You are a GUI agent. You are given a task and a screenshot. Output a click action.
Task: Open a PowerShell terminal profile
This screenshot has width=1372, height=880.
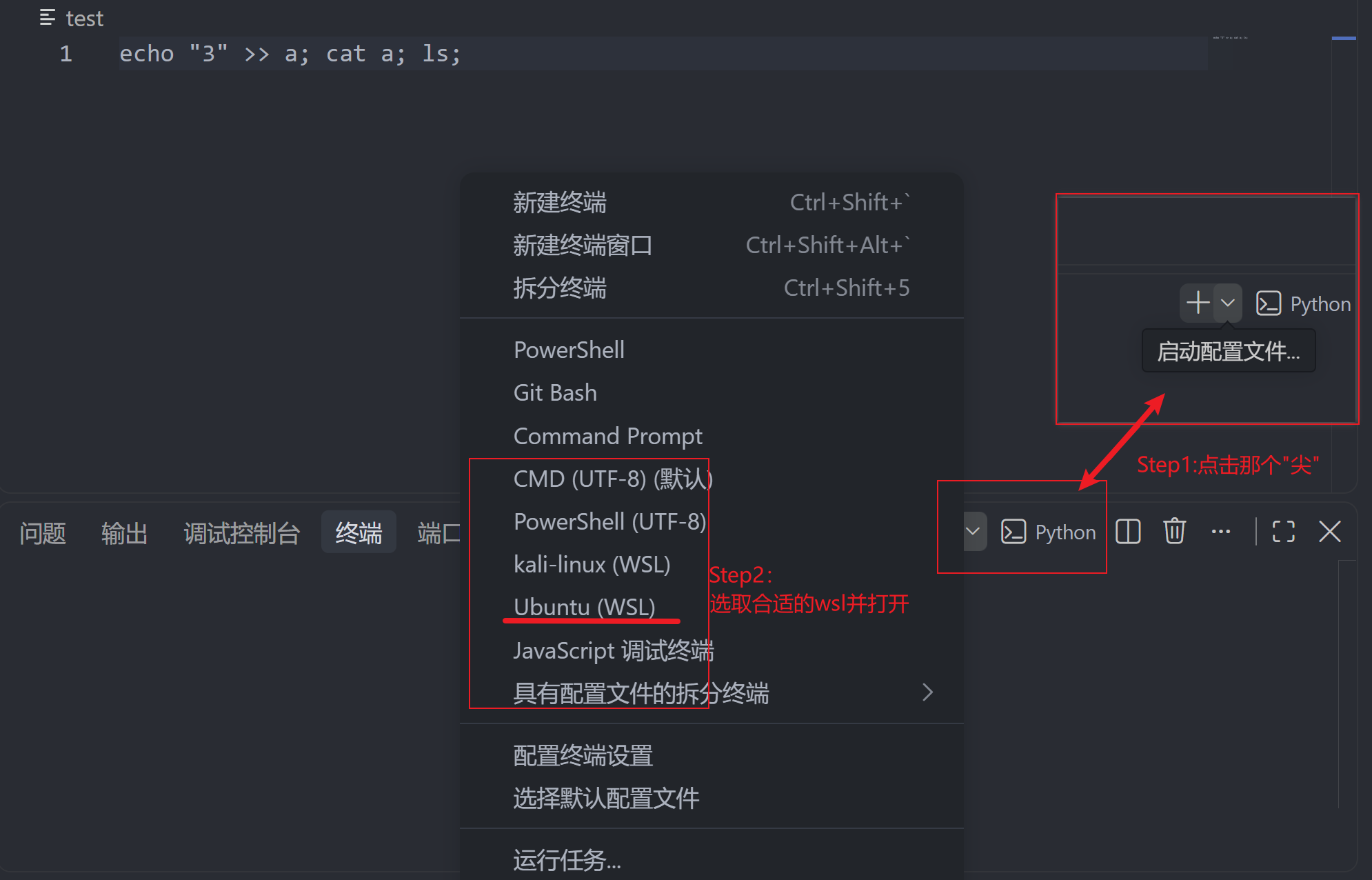(x=712, y=350)
